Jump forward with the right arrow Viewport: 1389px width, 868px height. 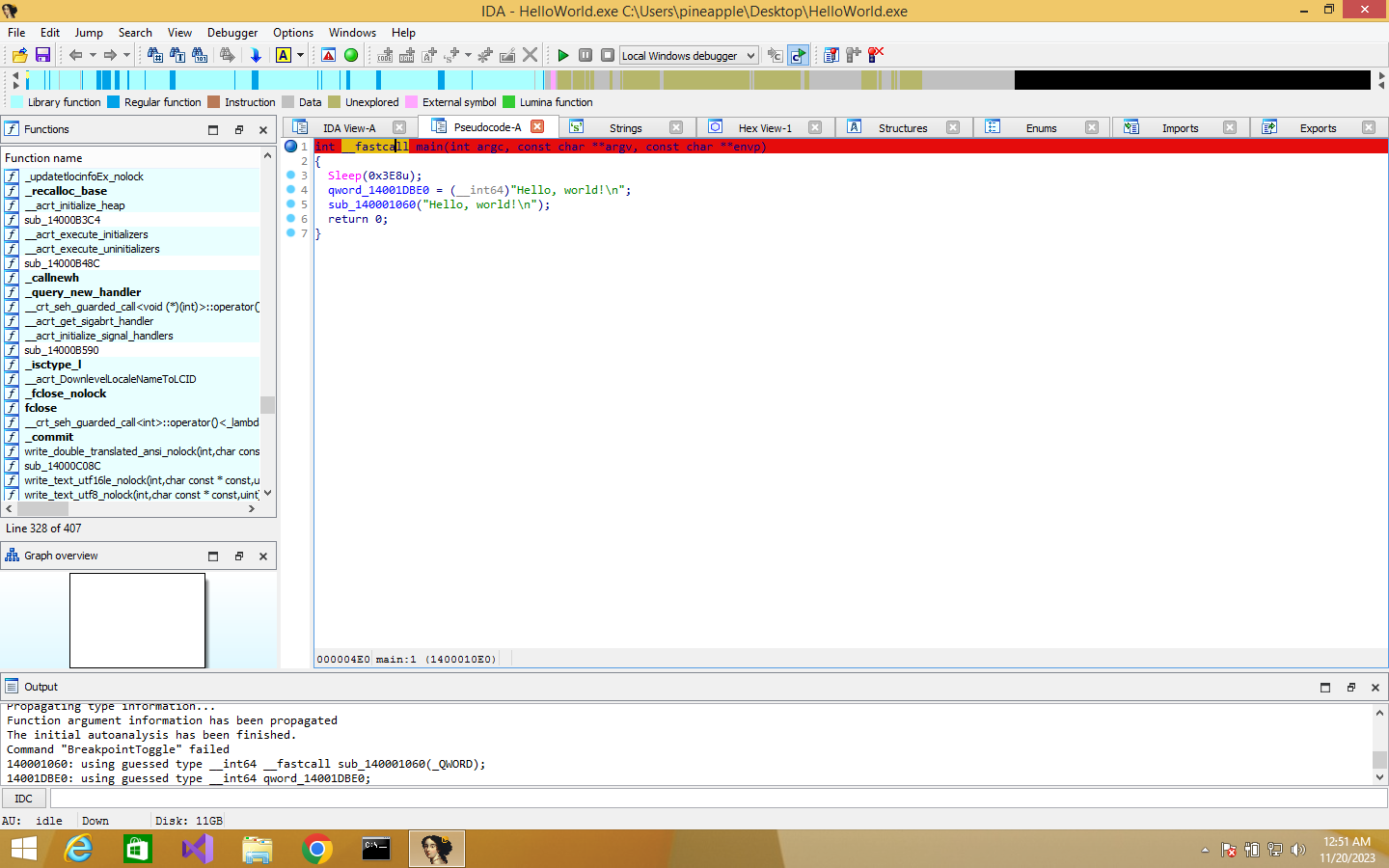click(x=110, y=55)
